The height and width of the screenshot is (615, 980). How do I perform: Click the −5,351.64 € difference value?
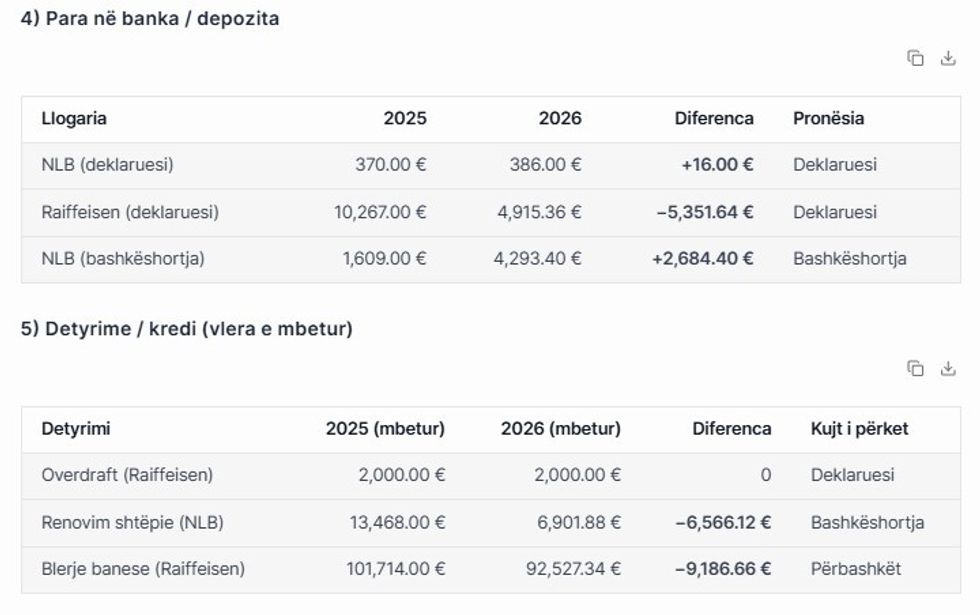pyautogui.click(x=704, y=212)
